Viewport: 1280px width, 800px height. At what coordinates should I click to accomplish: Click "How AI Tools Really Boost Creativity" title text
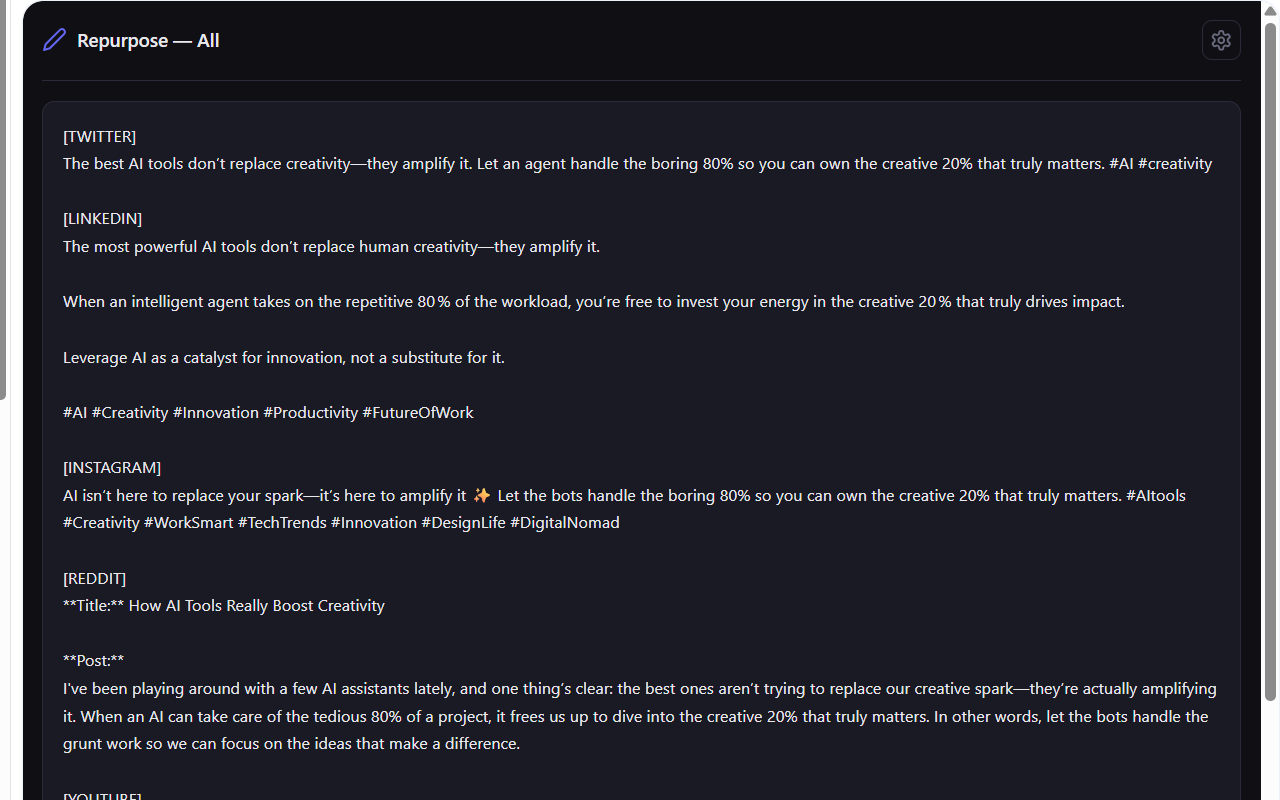pyautogui.click(x=256, y=605)
